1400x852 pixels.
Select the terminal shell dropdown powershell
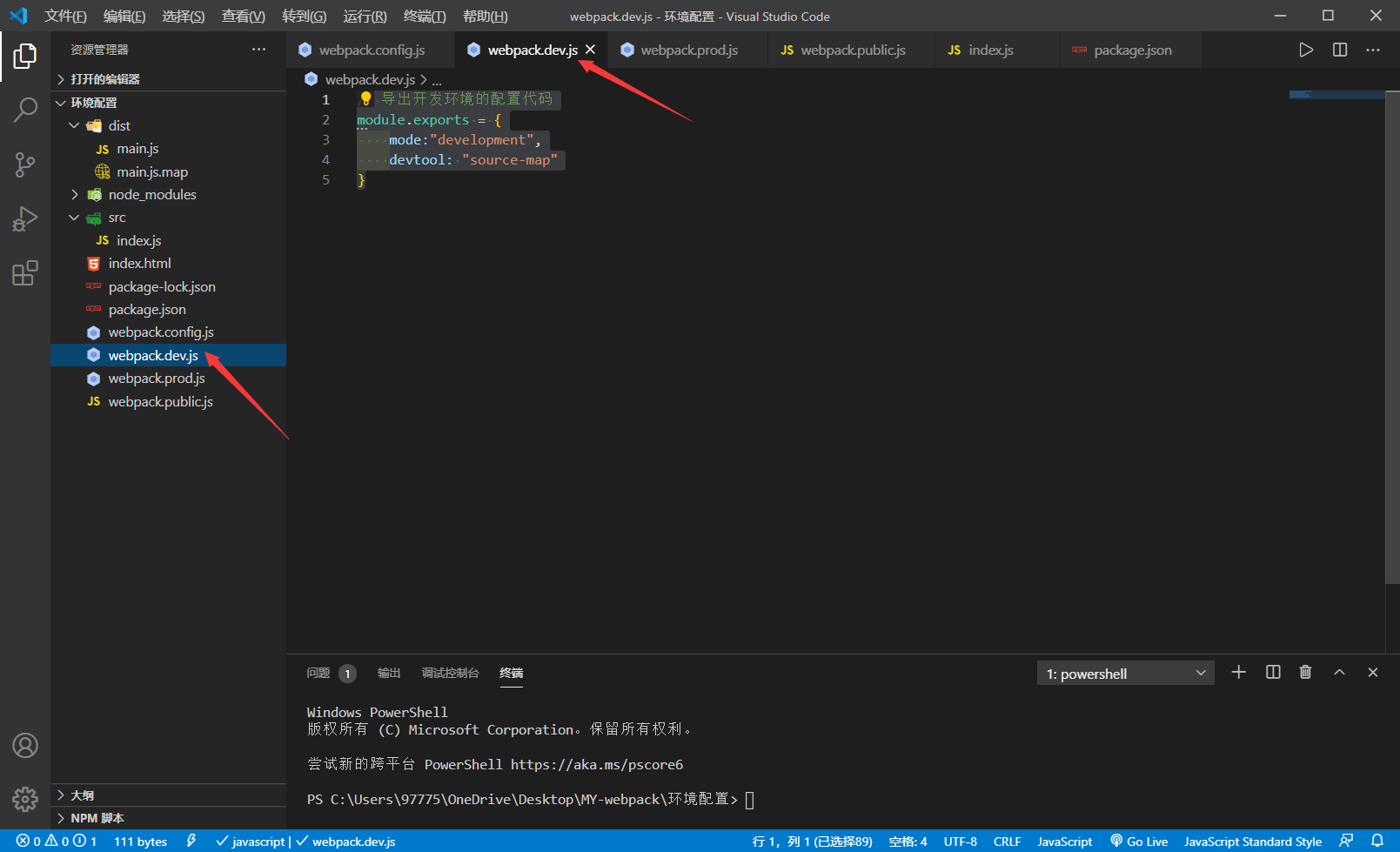pos(1126,674)
